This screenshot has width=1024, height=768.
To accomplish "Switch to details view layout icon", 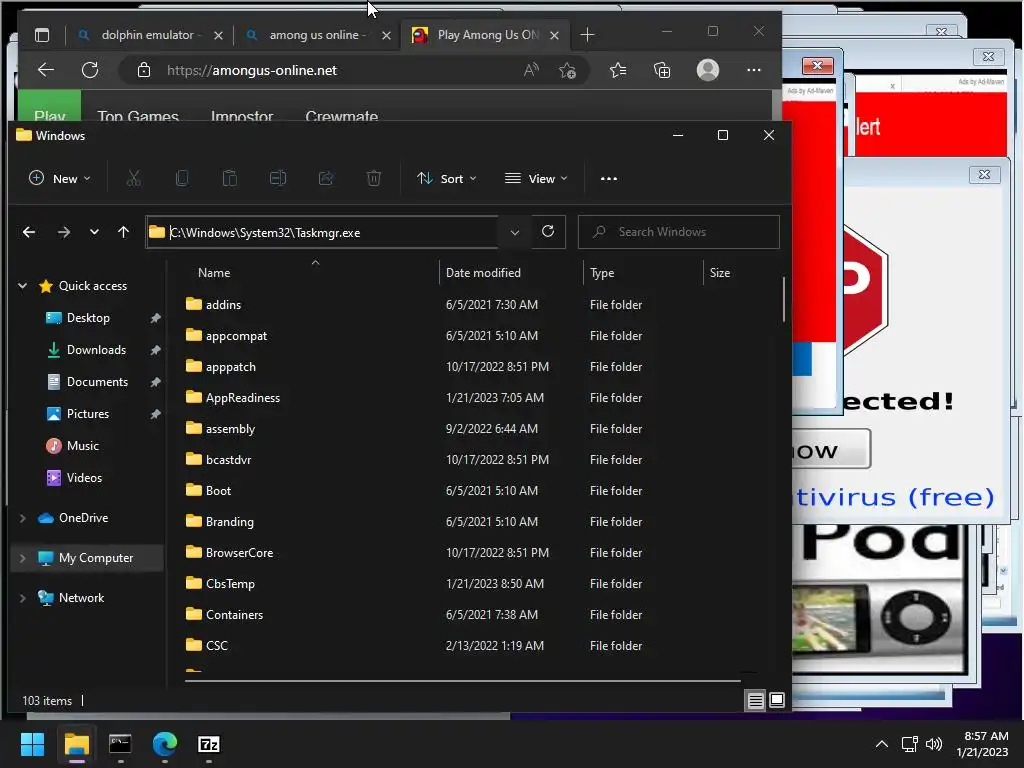I will click(755, 700).
